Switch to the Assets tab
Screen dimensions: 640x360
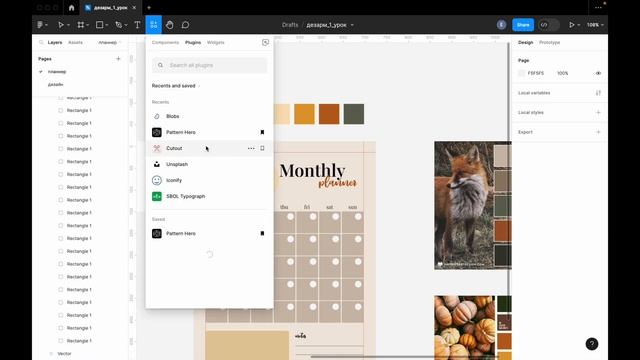(75, 42)
